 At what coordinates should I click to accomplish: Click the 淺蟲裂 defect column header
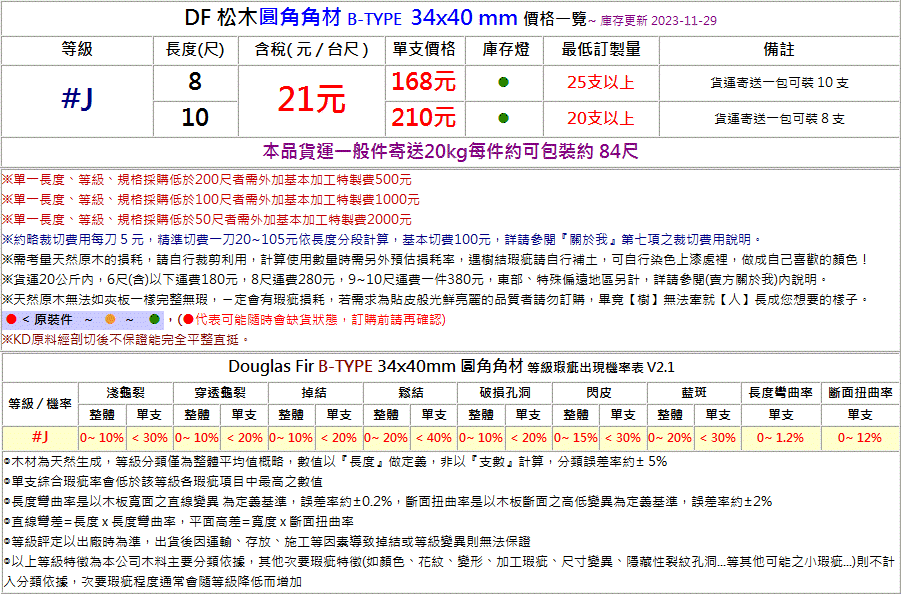[126, 392]
